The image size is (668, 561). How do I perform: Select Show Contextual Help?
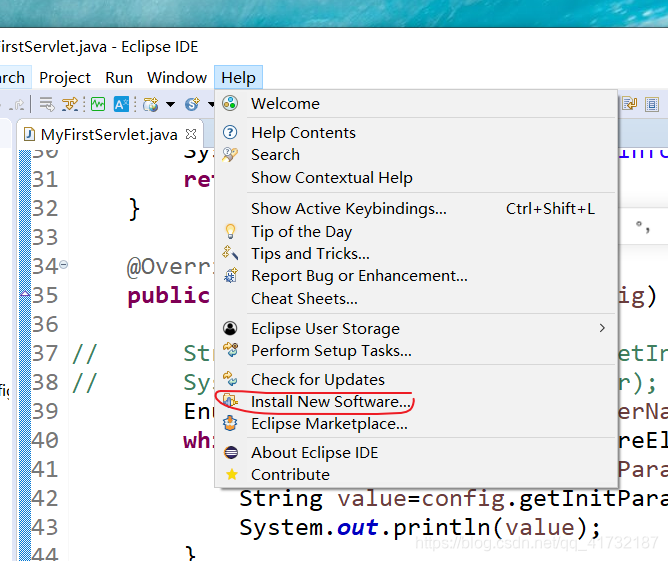(415, 178)
